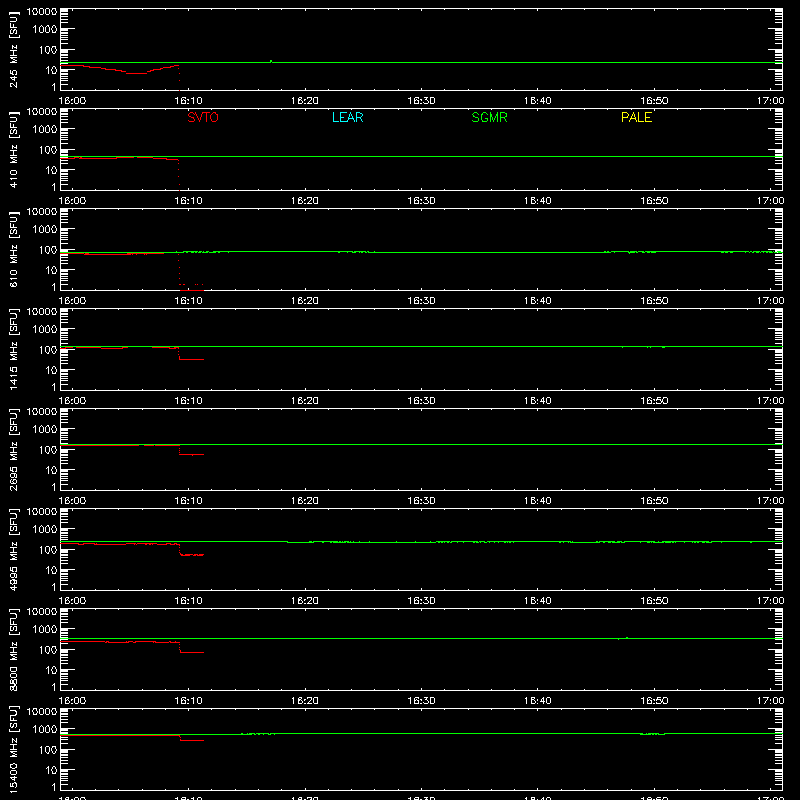Screen dimensions: 800x800
Task: Click the 10000 tick value on the 15400 MHz axis
Action: coord(42,712)
